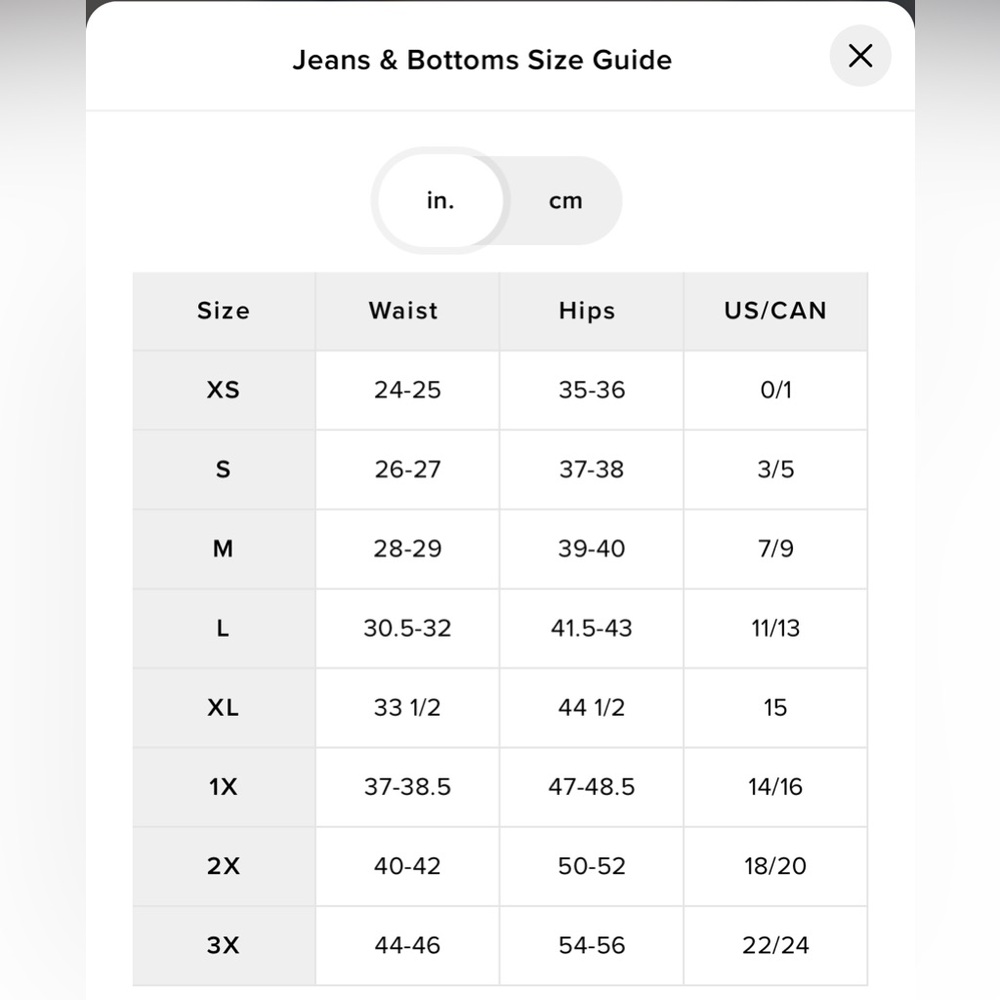Select the S size row label
The height and width of the screenshot is (1000, 1000).
[x=223, y=469]
